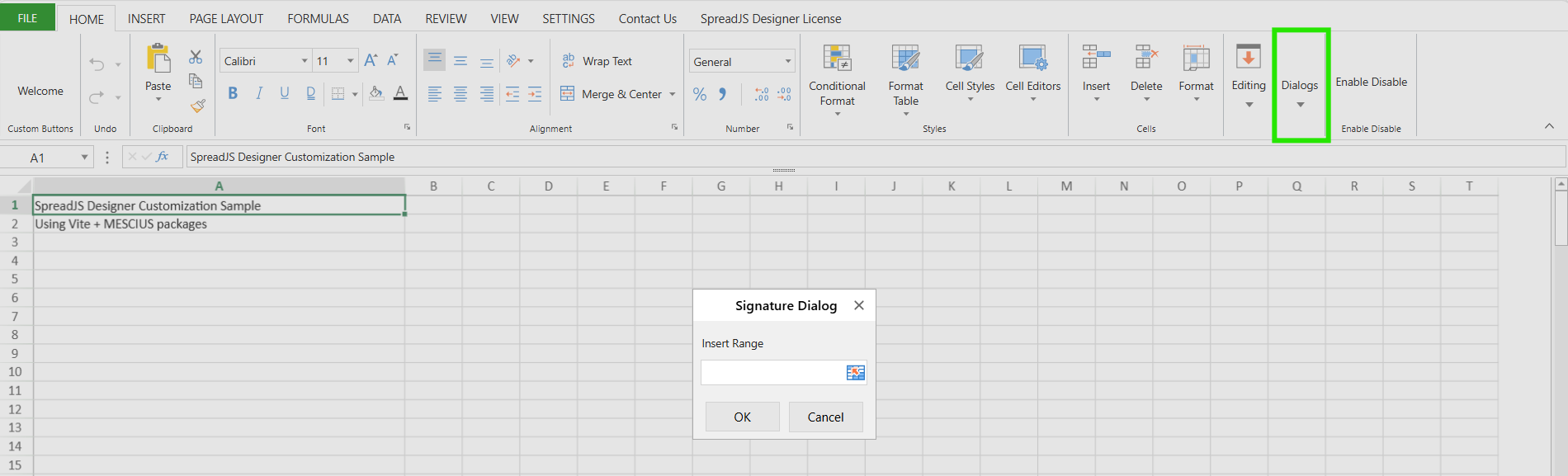Increase font size with the large A icon
1568x476 pixels.
click(371, 60)
